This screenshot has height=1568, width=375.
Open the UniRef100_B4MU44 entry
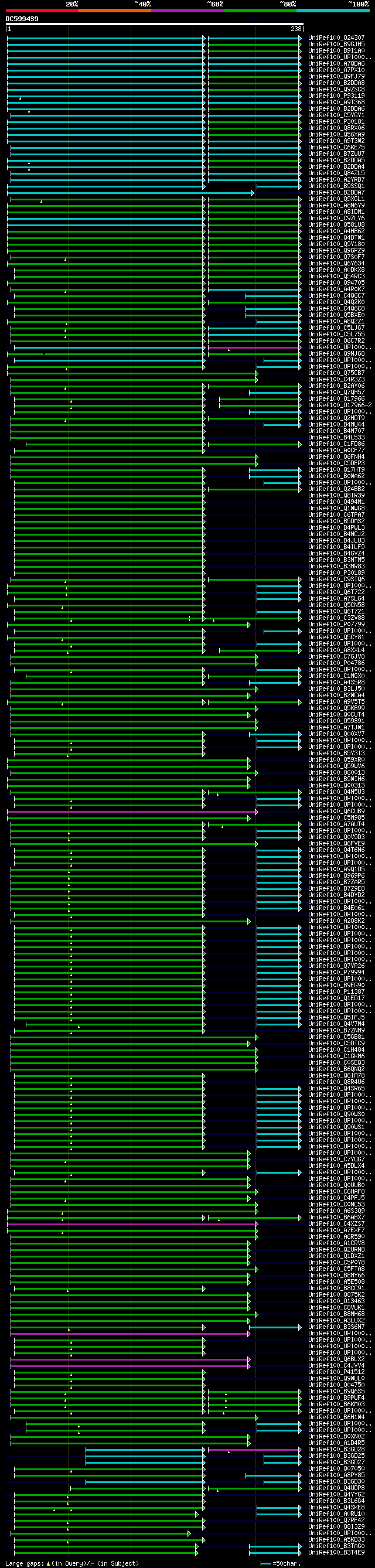coord(337,424)
